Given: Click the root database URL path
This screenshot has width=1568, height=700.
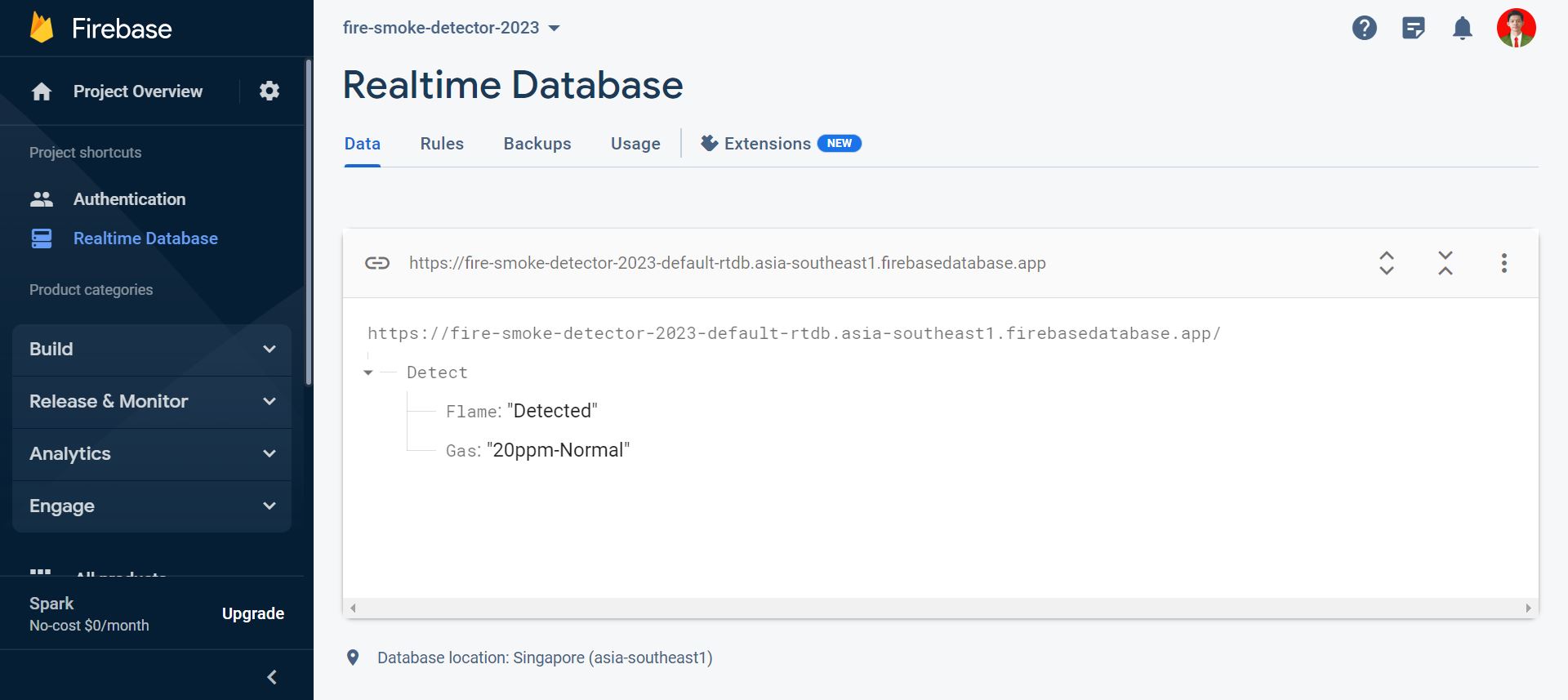Looking at the screenshot, I should pyautogui.click(x=794, y=333).
